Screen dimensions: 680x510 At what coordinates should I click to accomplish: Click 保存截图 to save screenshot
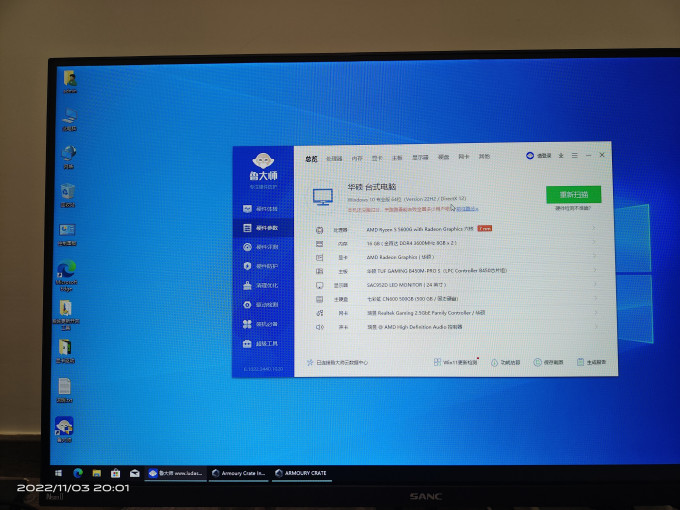tap(548, 362)
